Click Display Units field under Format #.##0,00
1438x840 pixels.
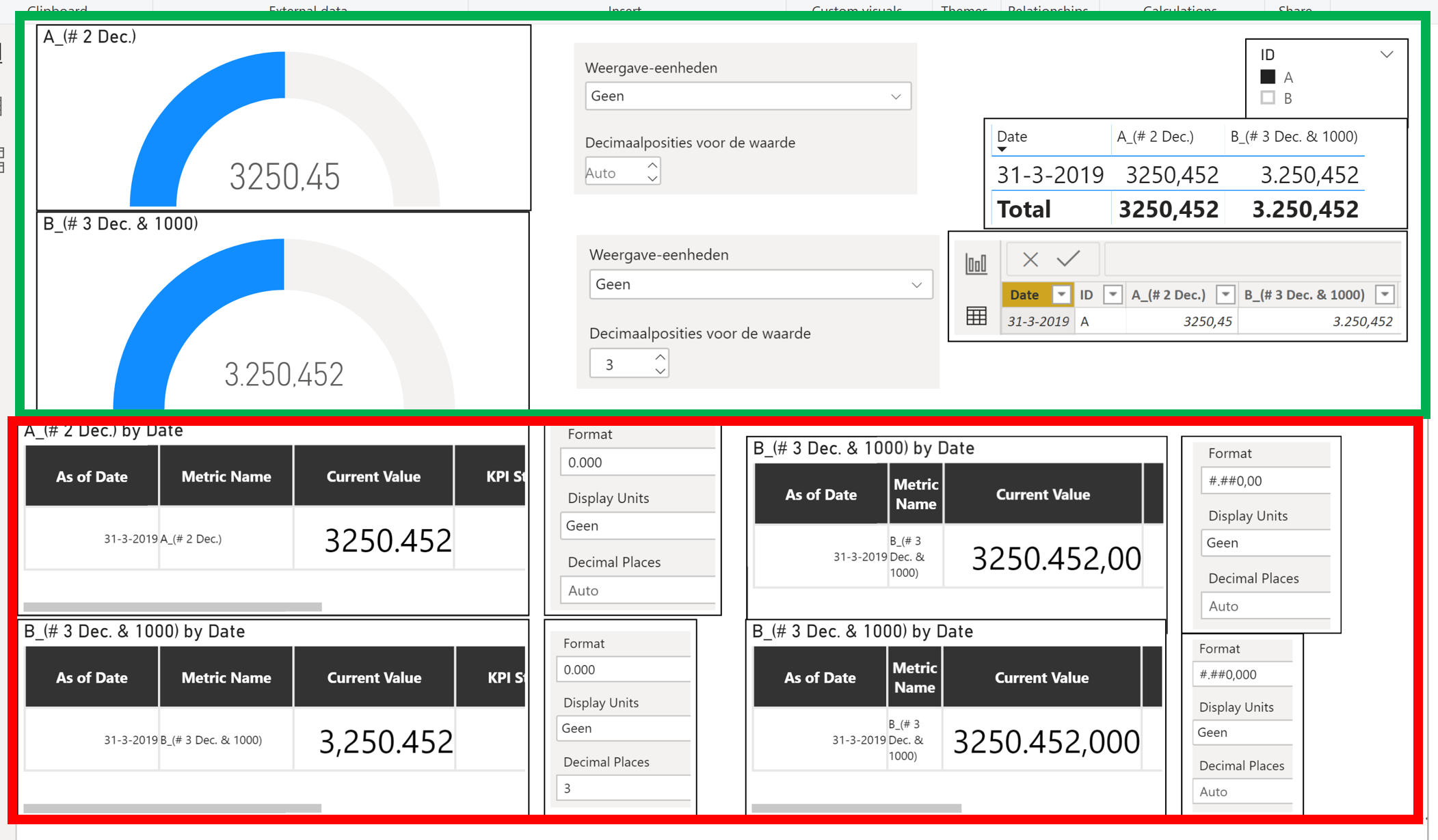coord(1266,543)
